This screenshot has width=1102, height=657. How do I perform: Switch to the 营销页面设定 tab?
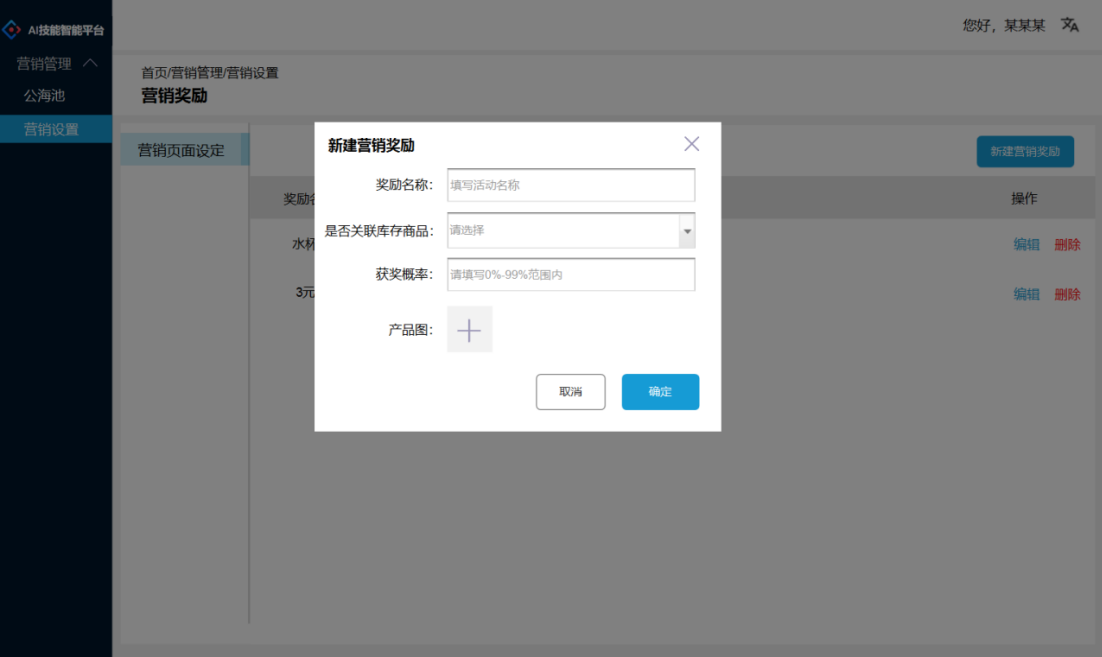coord(184,149)
